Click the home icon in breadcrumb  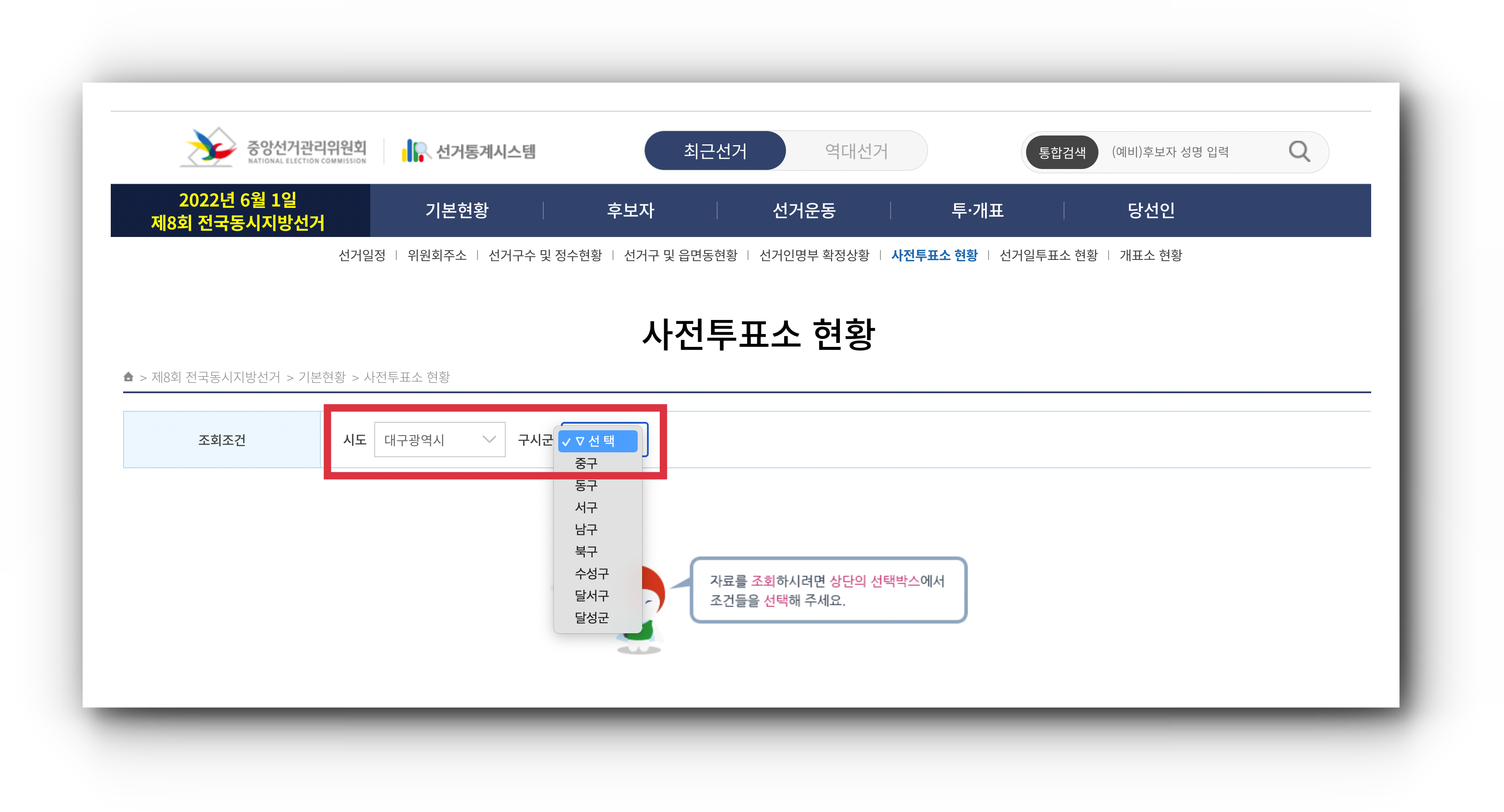click(x=128, y=376)
